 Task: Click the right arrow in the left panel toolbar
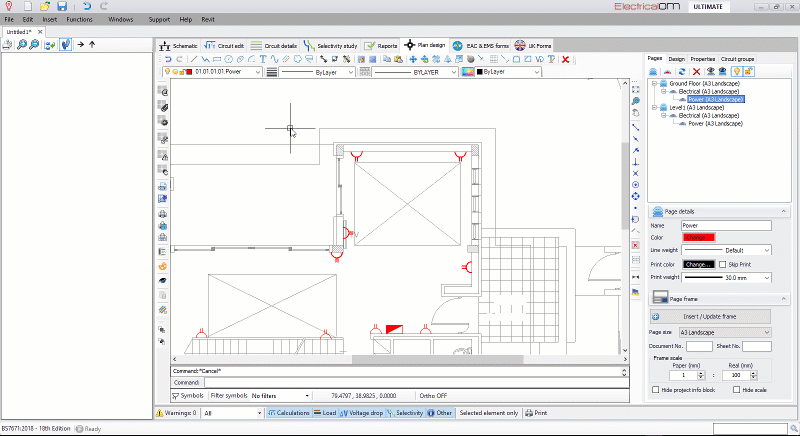coord(80,45)
